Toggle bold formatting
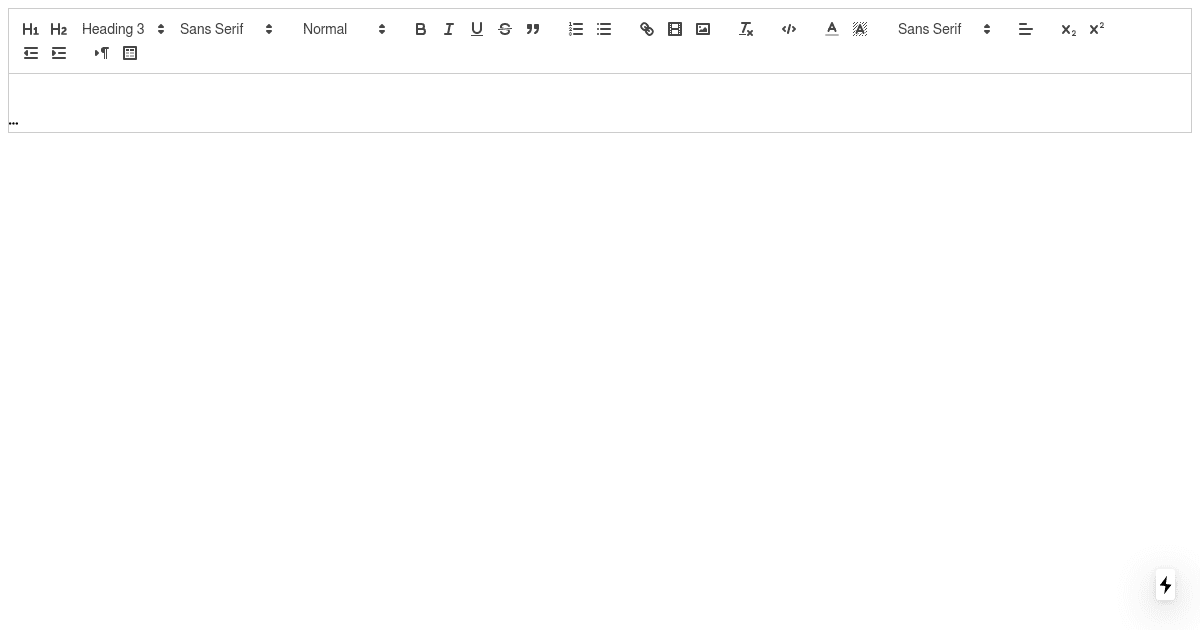Viewport: 1200px width, 630px height. tap(421, 29)
